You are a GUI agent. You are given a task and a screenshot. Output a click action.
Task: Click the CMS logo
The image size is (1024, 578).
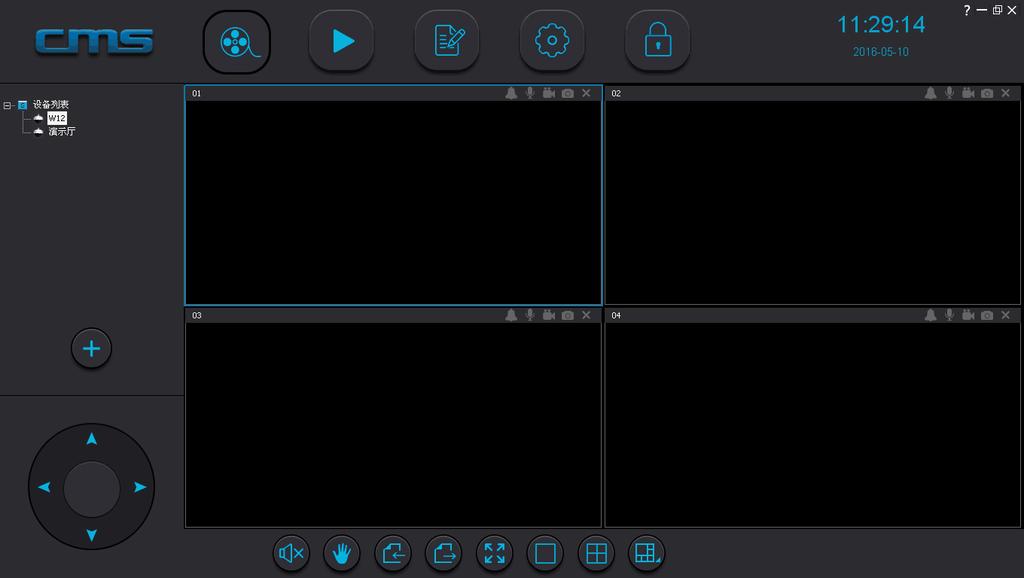(94, 42)
